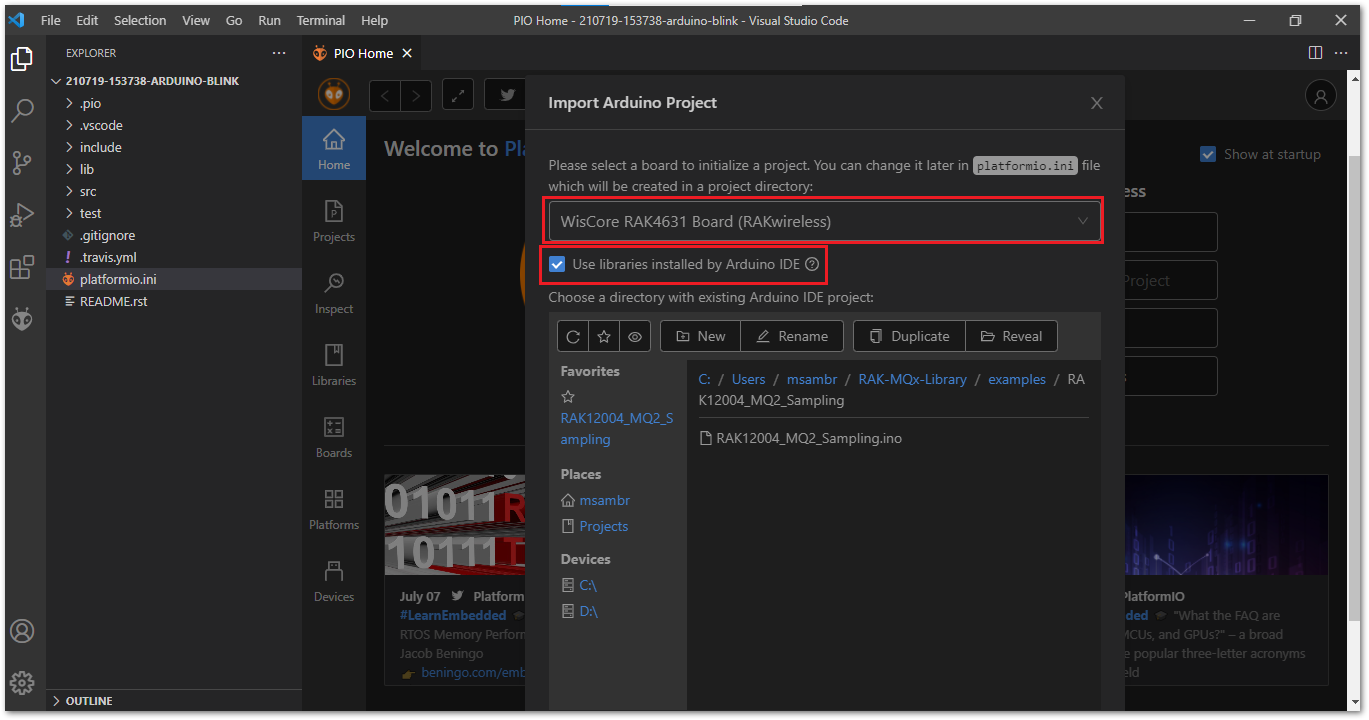
Task: Click the expand fullscreen icon in PIO toolbar
Action: point(458,95)
